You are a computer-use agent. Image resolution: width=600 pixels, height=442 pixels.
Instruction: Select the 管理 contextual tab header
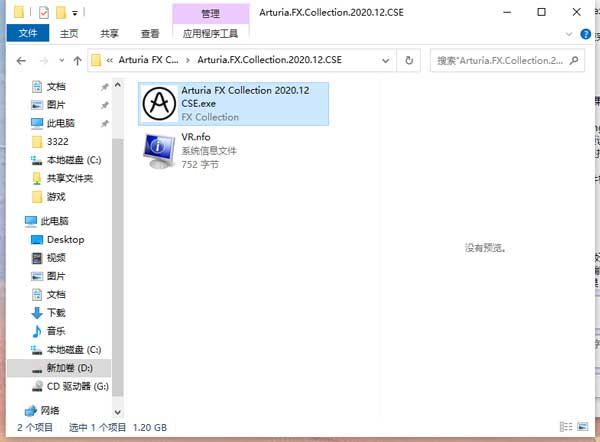(x=210, y=14)
